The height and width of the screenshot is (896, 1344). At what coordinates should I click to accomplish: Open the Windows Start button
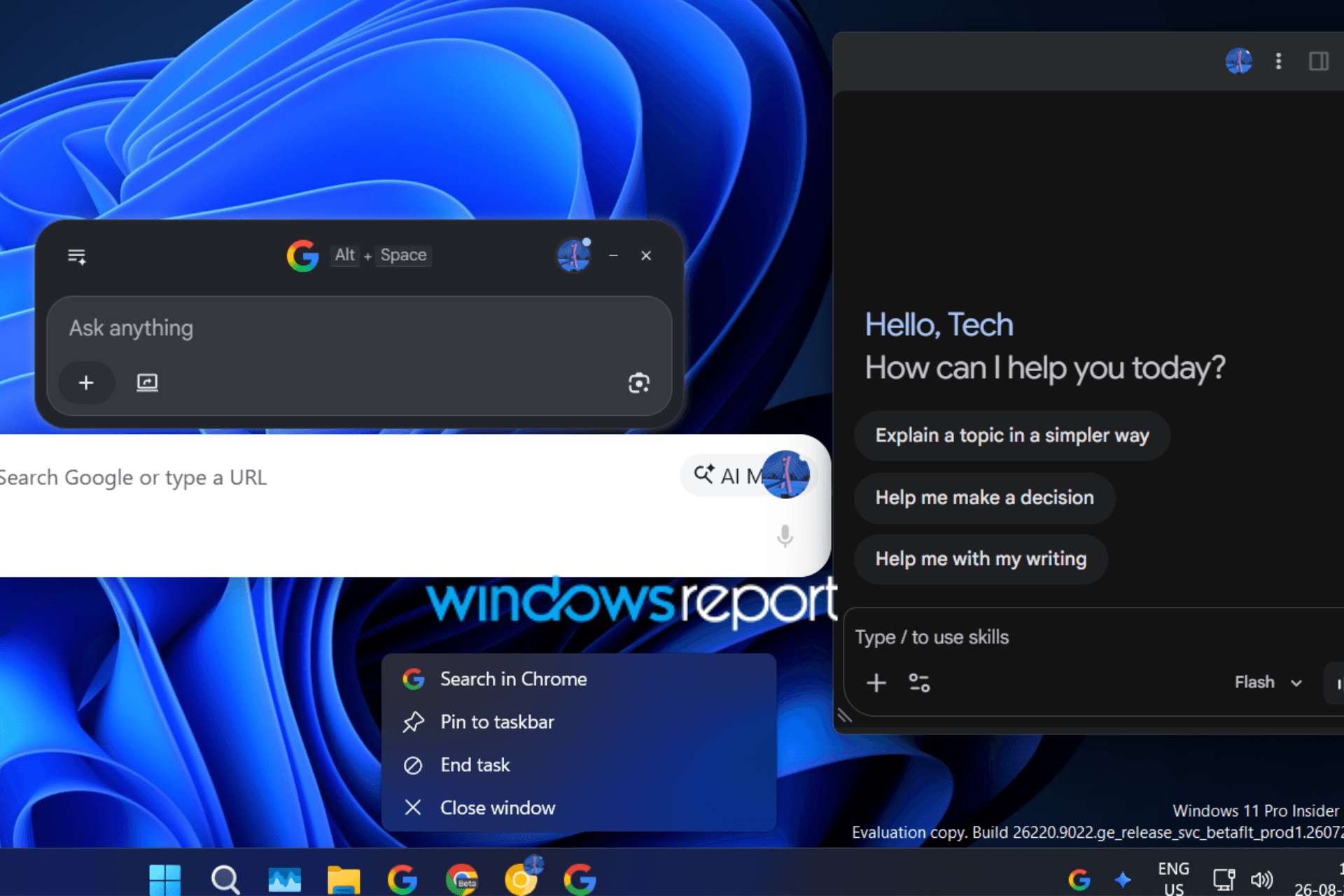pyautogui.click(x=165, y=879)
